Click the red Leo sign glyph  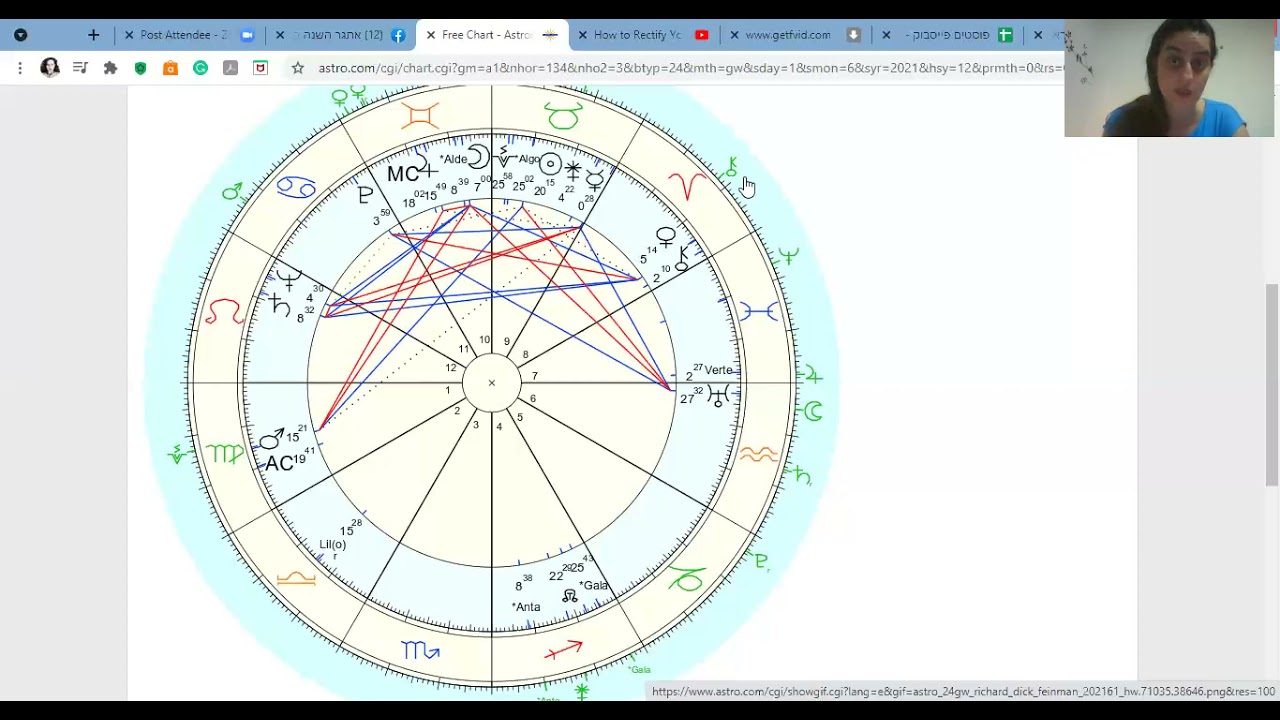pyautogui.click(x=224, y=312)
